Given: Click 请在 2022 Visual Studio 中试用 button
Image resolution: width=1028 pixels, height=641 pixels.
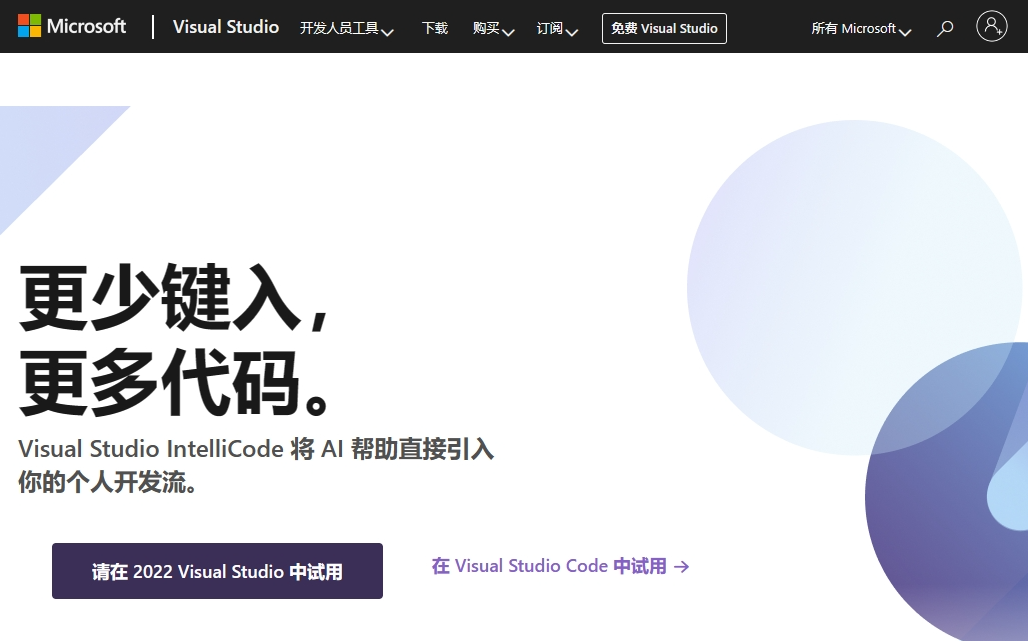Looking at the screenshot, I should tap(217, 571).
